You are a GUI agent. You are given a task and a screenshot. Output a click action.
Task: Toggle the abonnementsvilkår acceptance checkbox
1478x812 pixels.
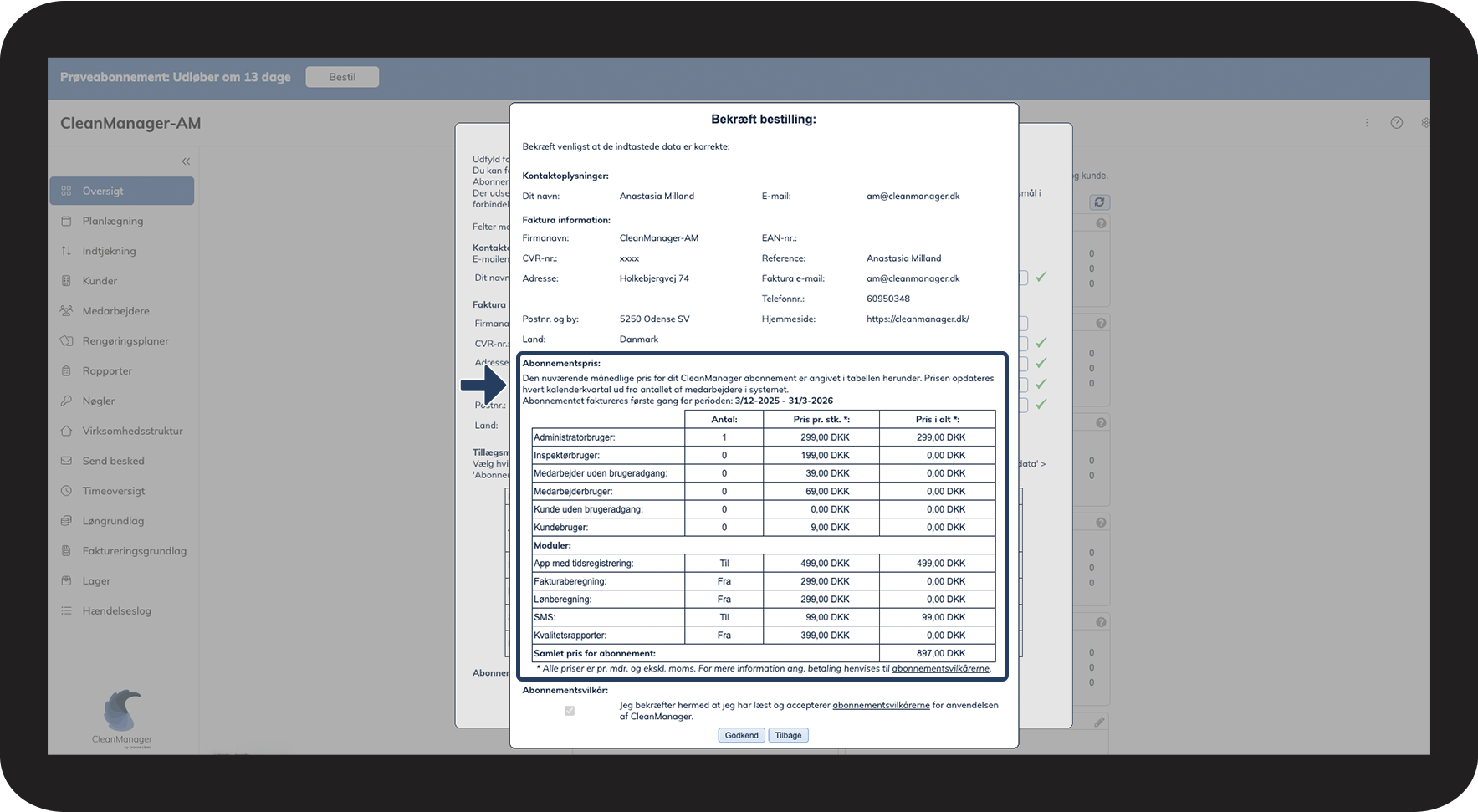570,711
